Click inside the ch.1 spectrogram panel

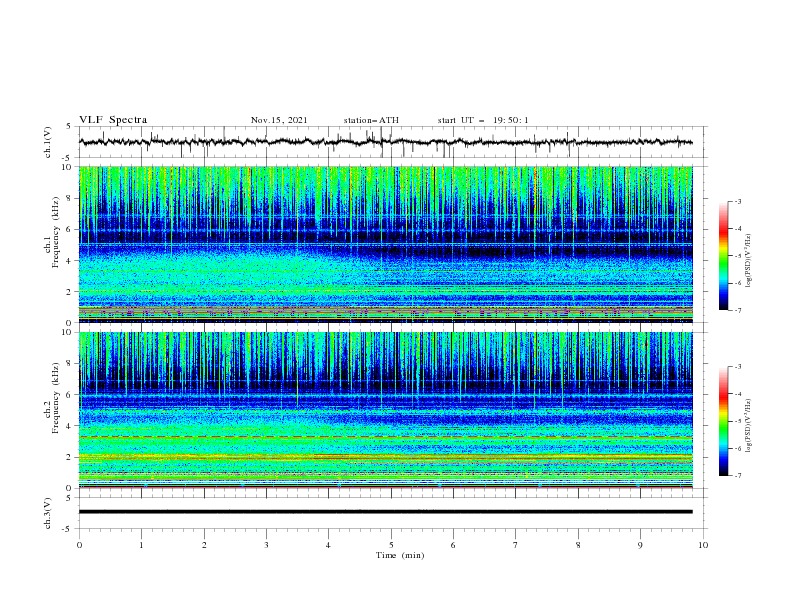click(386, 244)
